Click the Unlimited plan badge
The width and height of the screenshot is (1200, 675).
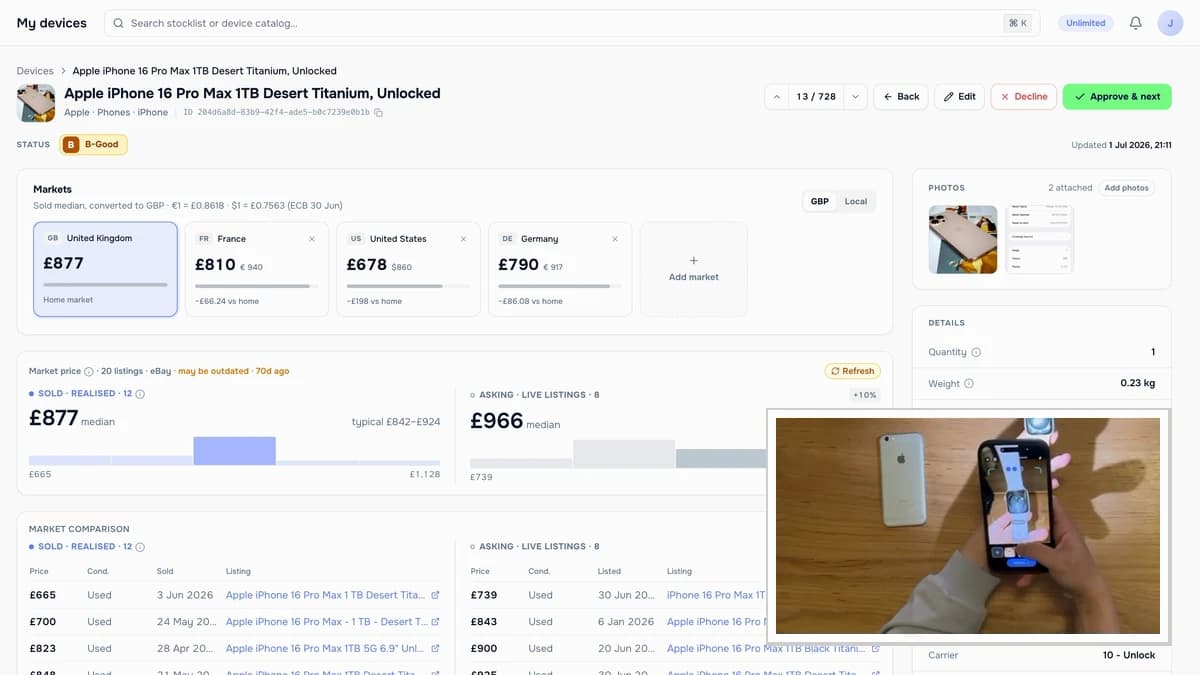pos(1086,23)
